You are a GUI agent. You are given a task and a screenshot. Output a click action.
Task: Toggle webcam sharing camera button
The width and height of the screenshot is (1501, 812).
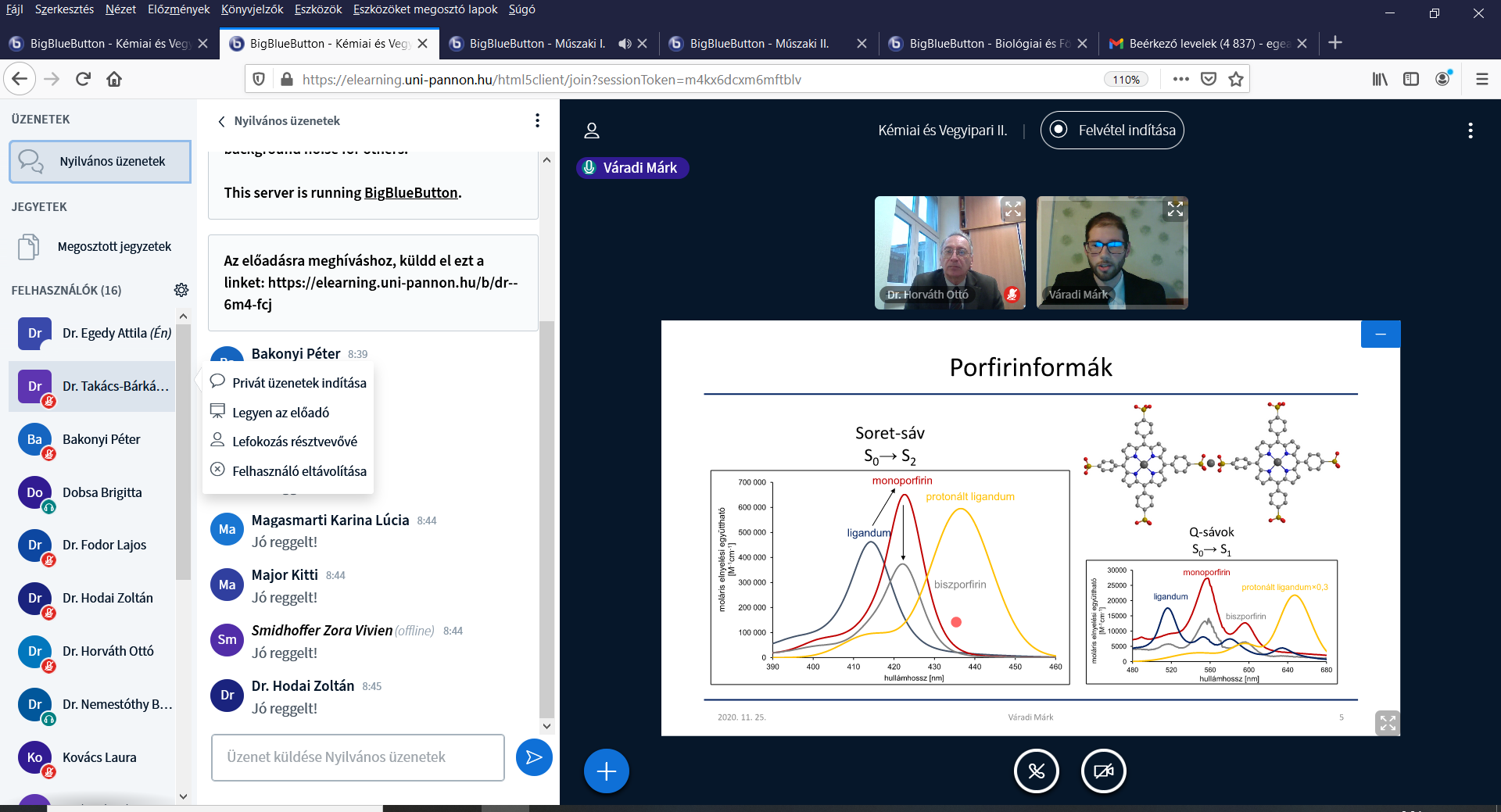pyautogui.click(x=1103, y=771)
